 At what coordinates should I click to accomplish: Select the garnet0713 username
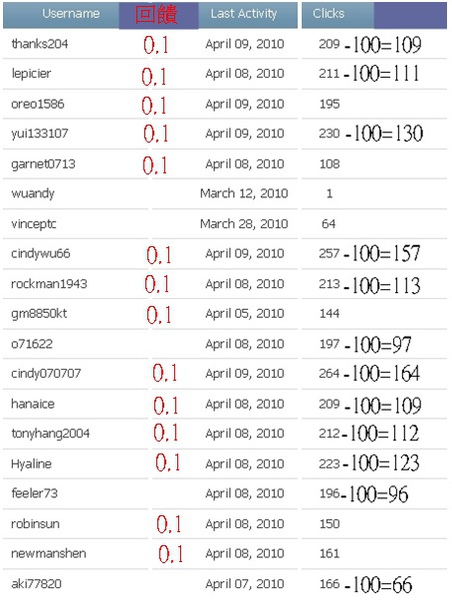(43, 164)
